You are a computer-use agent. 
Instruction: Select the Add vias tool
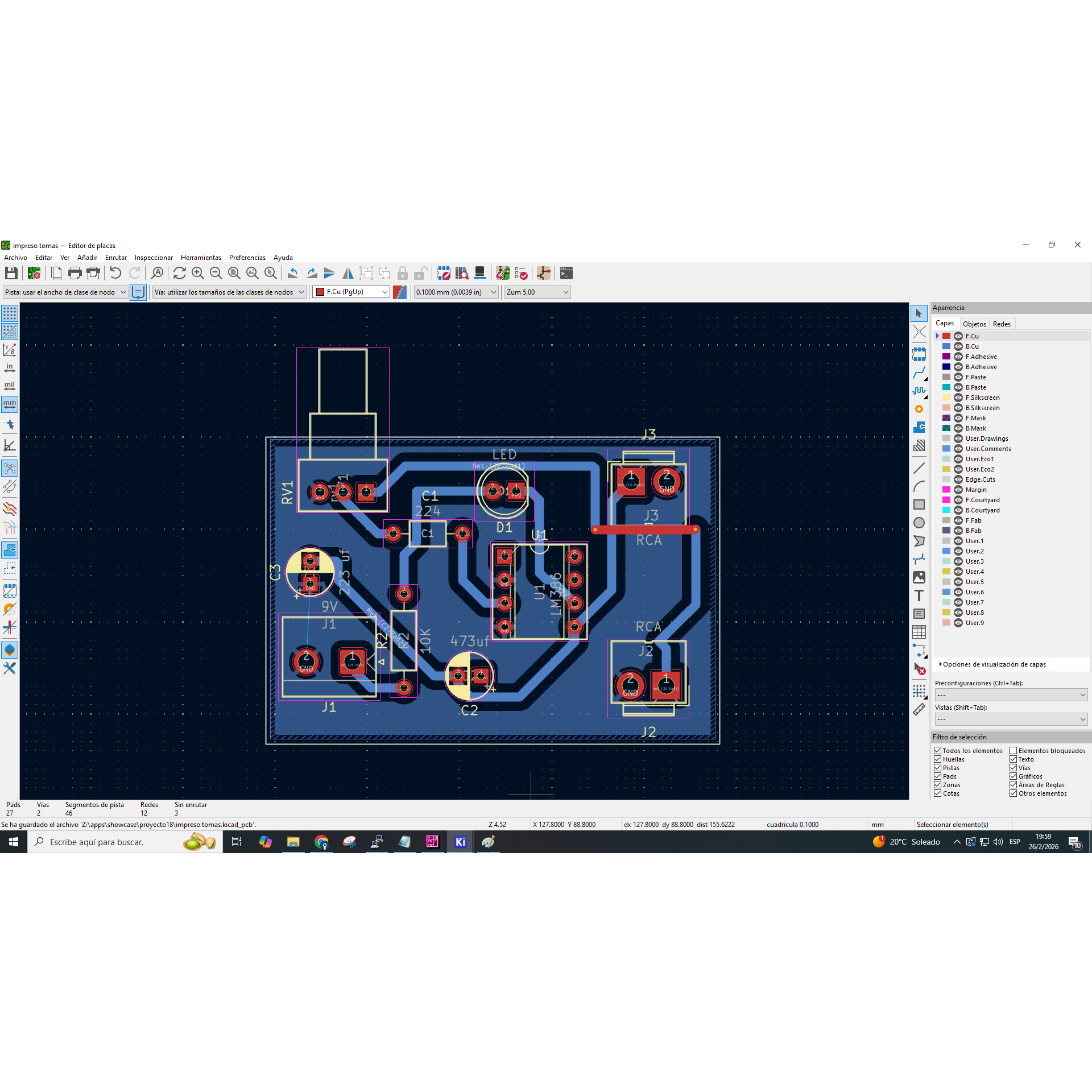pyautogui.click(x=919, y=409)
